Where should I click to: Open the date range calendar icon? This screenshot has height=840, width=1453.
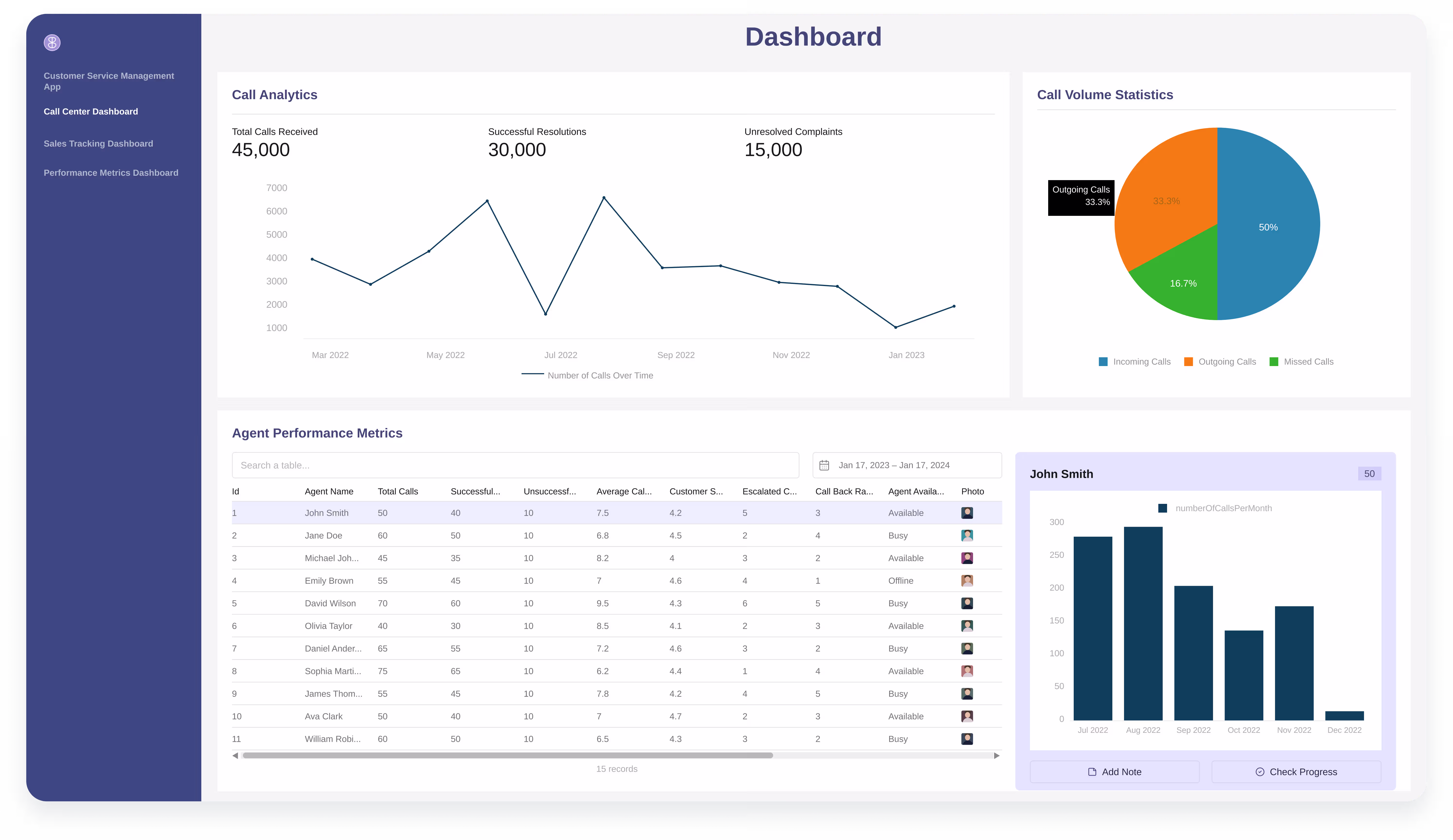coord(824,465)
